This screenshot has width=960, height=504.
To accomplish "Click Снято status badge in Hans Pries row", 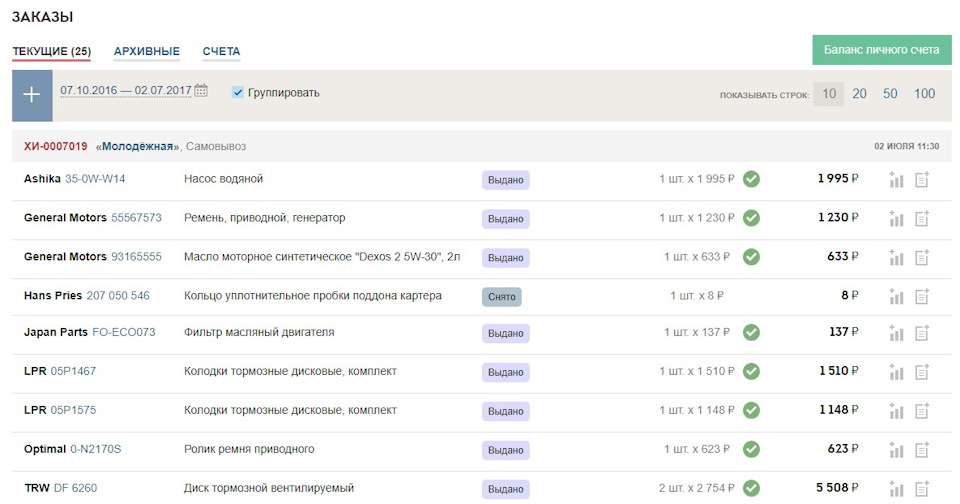I will (501, 296).
